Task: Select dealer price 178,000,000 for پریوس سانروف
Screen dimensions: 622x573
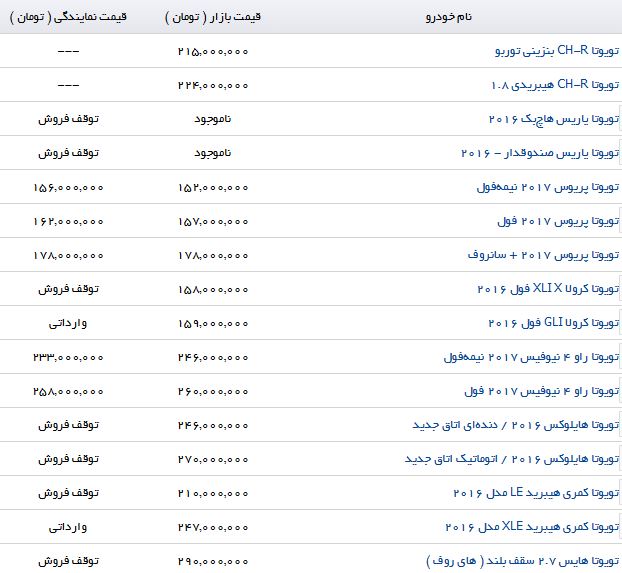Action: point(68,256)
